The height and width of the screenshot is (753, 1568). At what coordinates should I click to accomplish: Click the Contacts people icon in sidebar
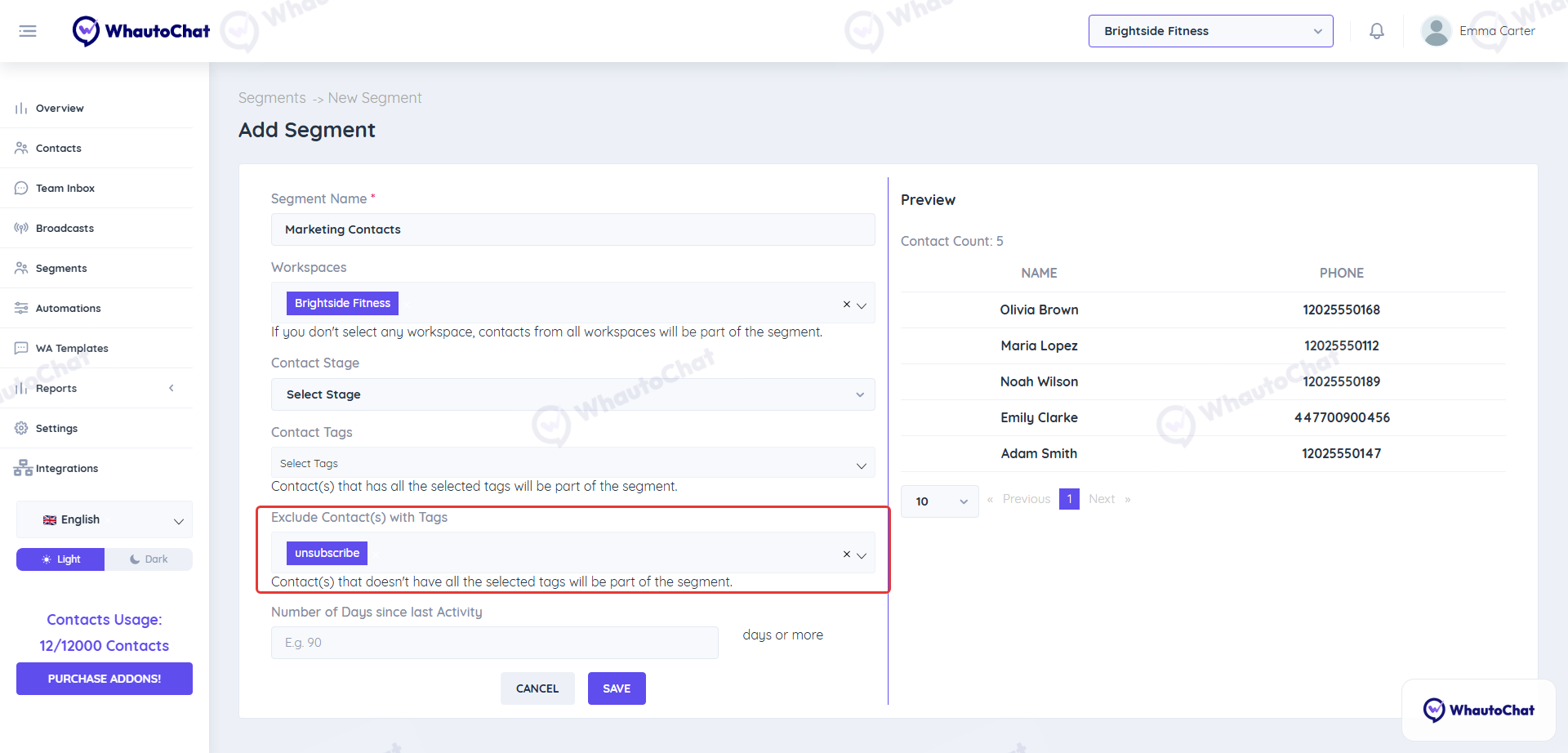(21, 148)
